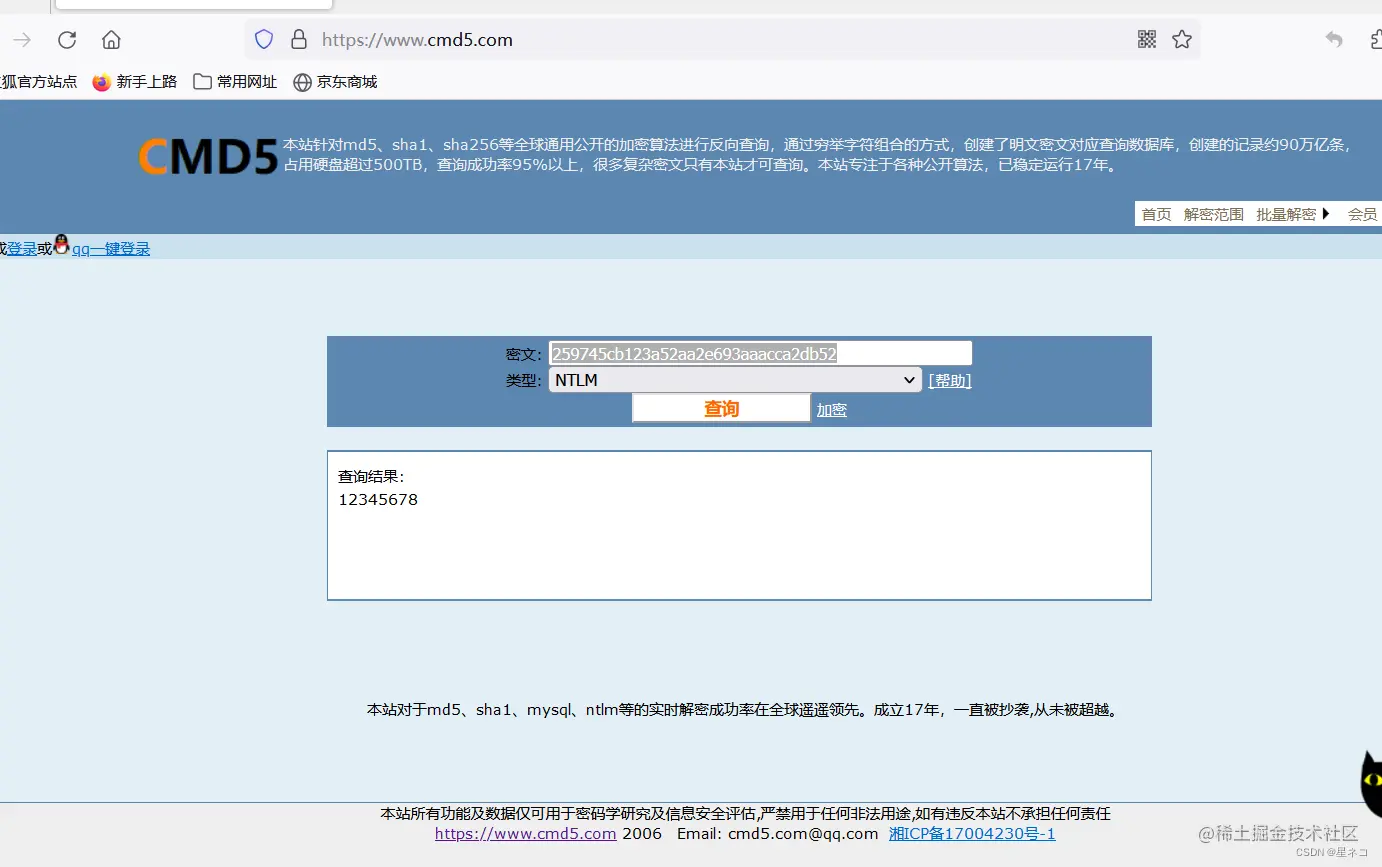Open the QR code icon in address bar

point(1147,39)
